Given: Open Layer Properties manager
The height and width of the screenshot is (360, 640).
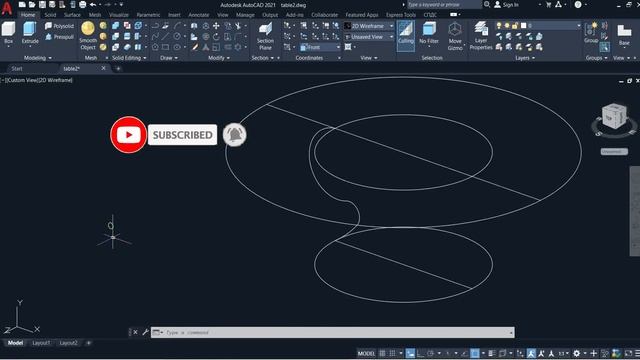Looking at the screenshot, I should (481, 36).
